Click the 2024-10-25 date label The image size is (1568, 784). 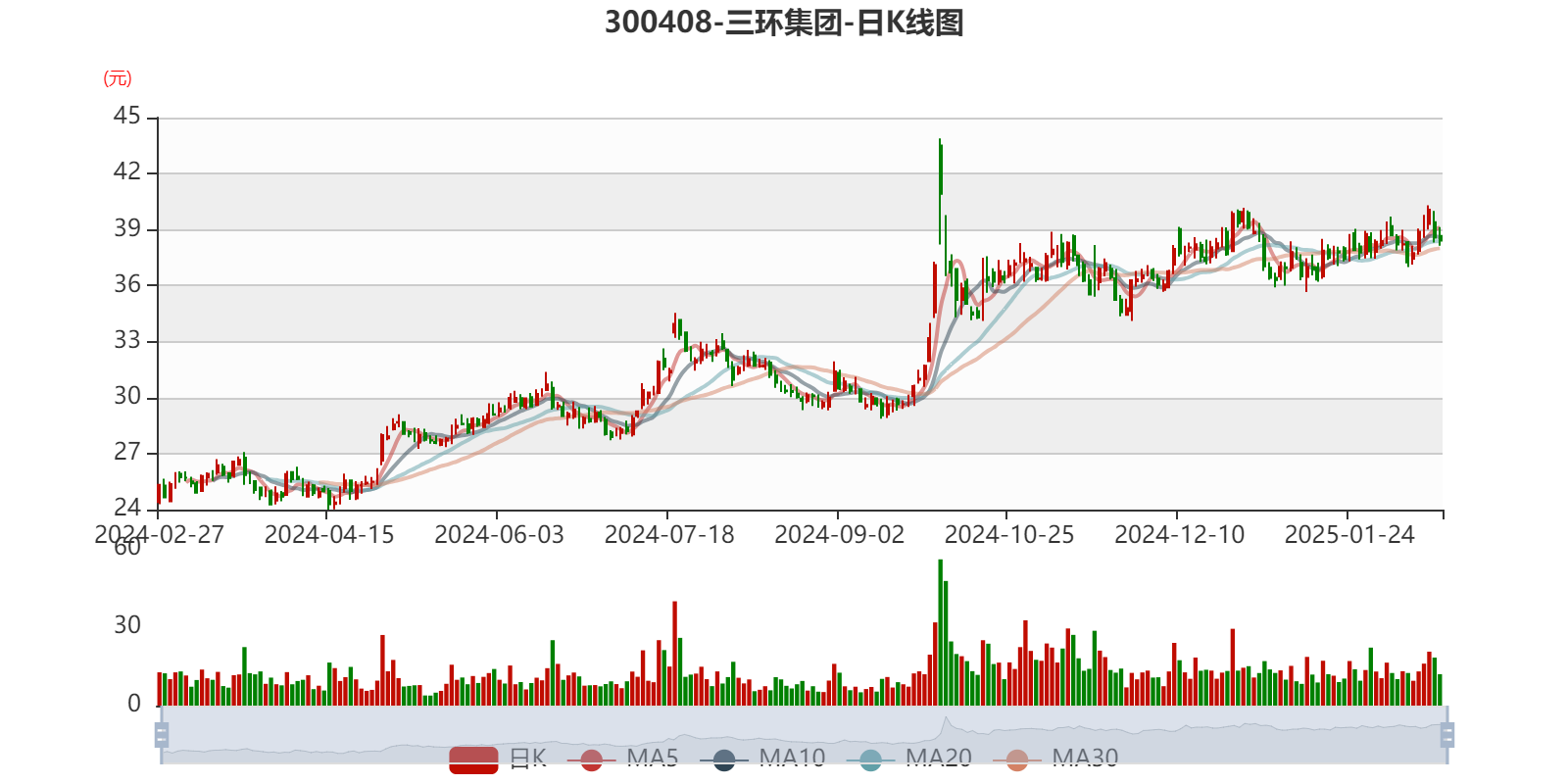(x=1009, y=535)
